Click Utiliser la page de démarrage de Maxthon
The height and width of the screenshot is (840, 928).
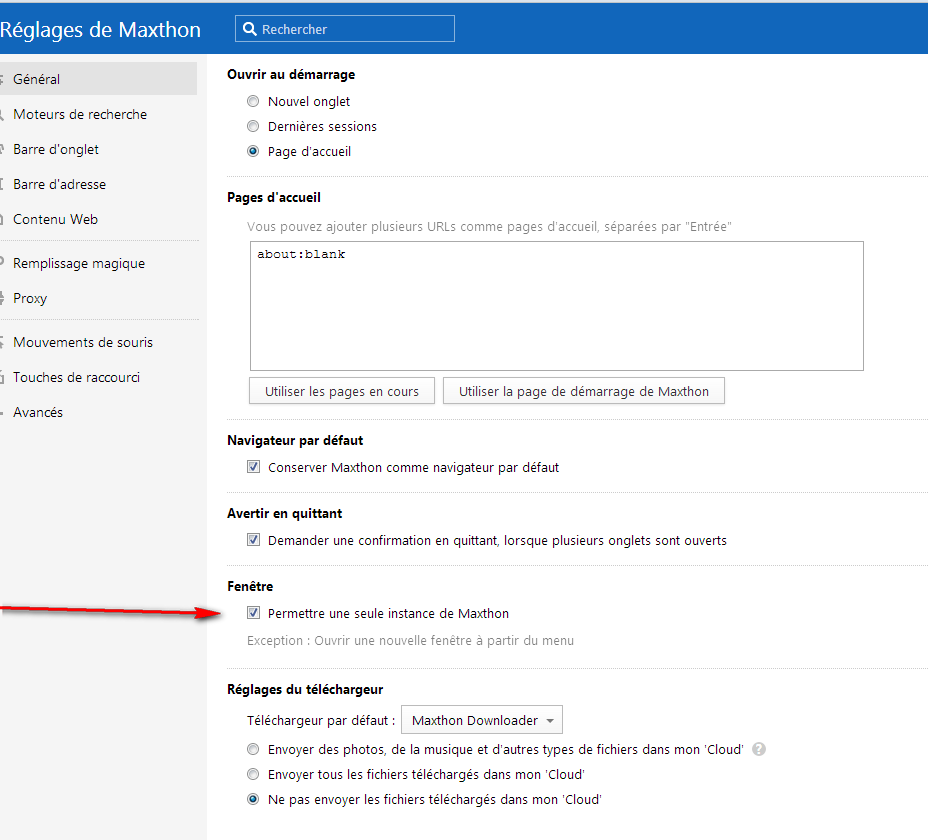(x=584, y=391)
